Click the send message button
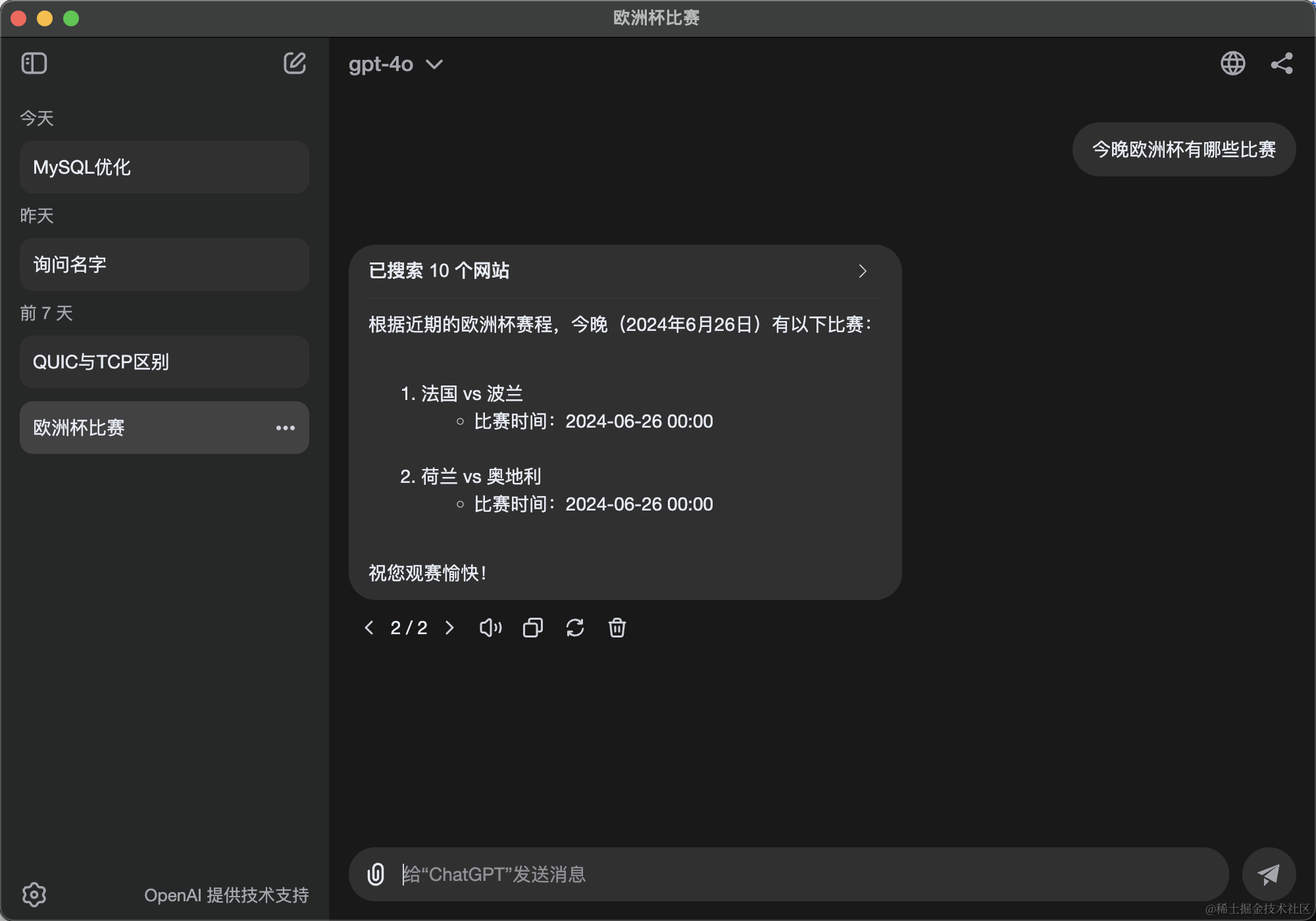The width and height of the screenshot is (1316, 921). pos(1268,874)
